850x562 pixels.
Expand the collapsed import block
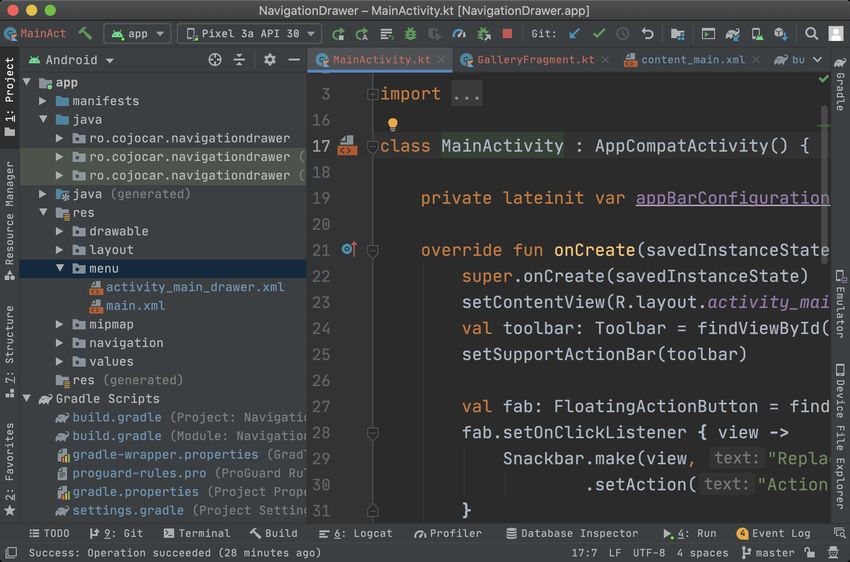click(372, 94)
